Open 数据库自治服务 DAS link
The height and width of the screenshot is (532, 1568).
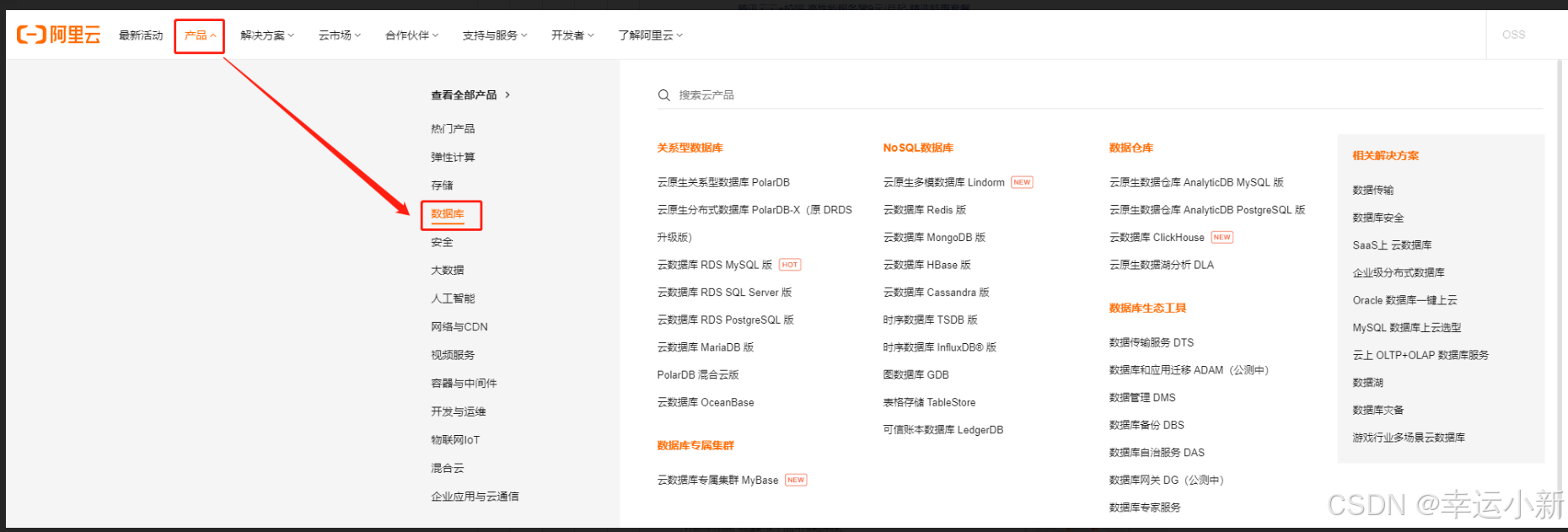point(1157,454)
